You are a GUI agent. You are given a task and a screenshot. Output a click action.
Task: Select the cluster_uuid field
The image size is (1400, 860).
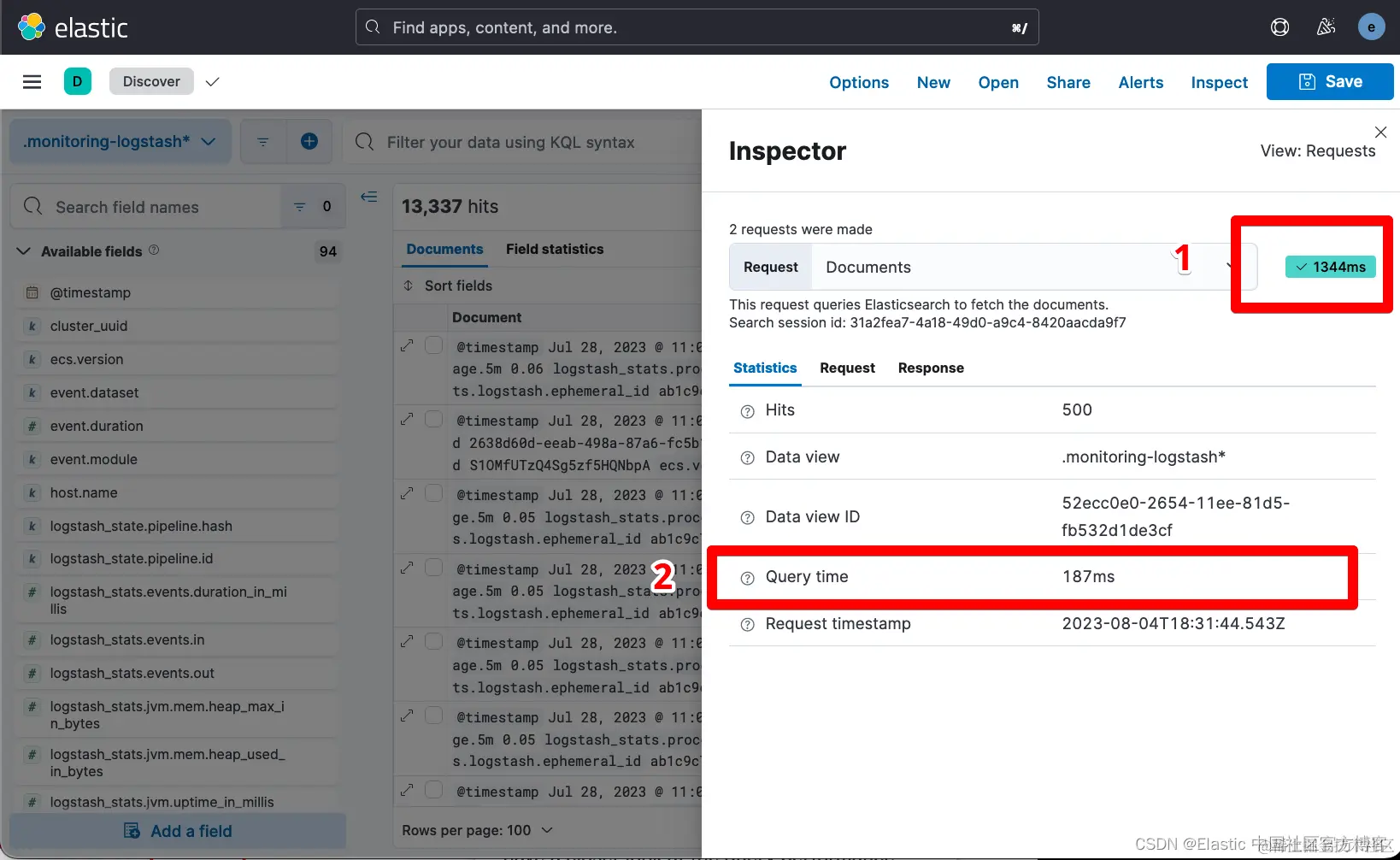click(177, 326)
